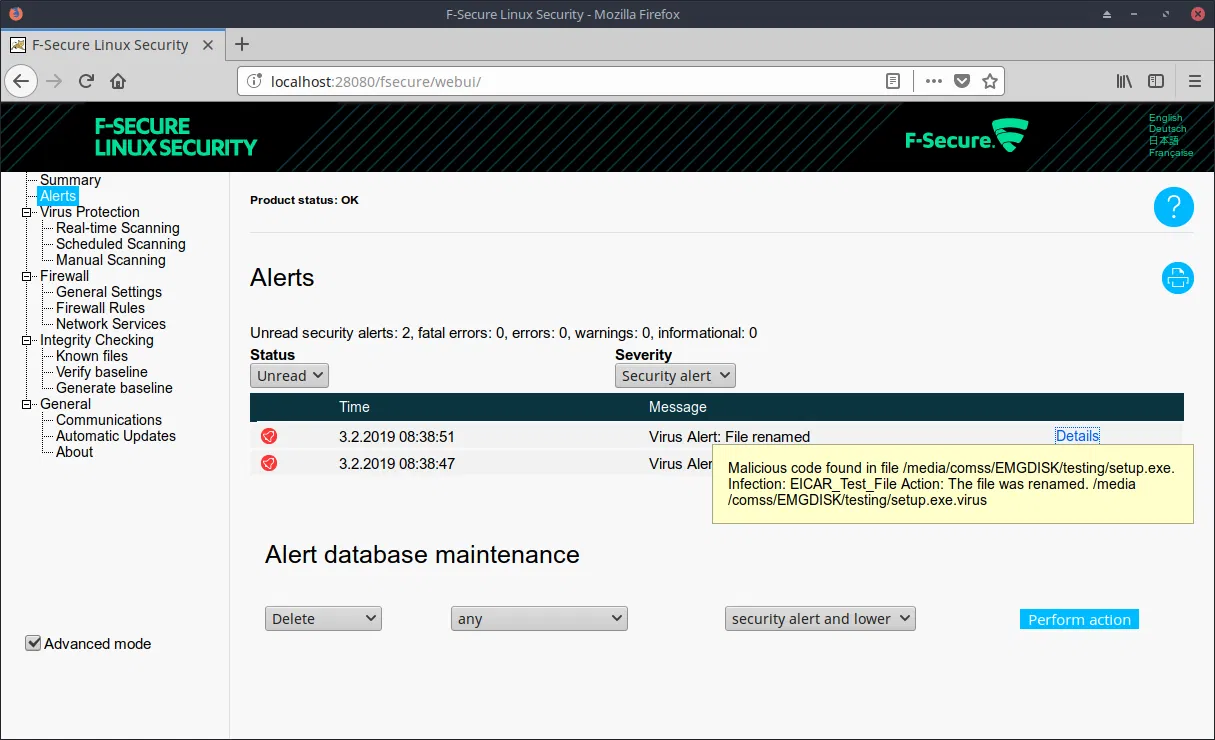Open Communications settings
1215x740 pixels.
tap(109, 420)
